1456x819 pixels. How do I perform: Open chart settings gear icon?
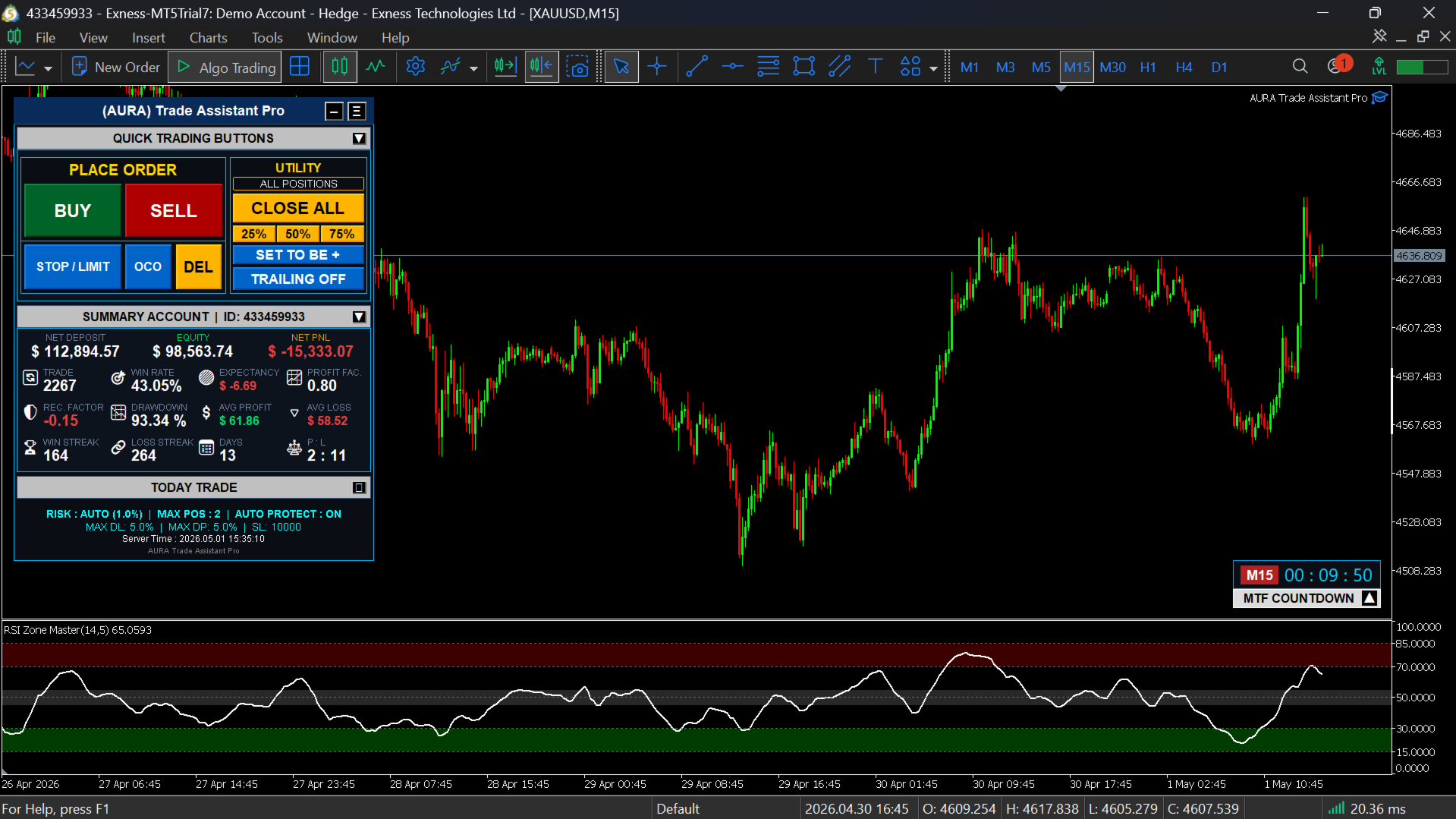(x=415, y=67)
